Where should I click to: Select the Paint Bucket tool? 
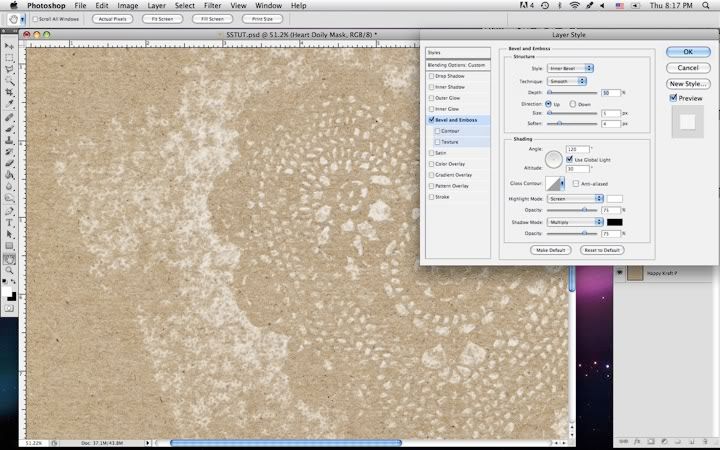[9, 175]
